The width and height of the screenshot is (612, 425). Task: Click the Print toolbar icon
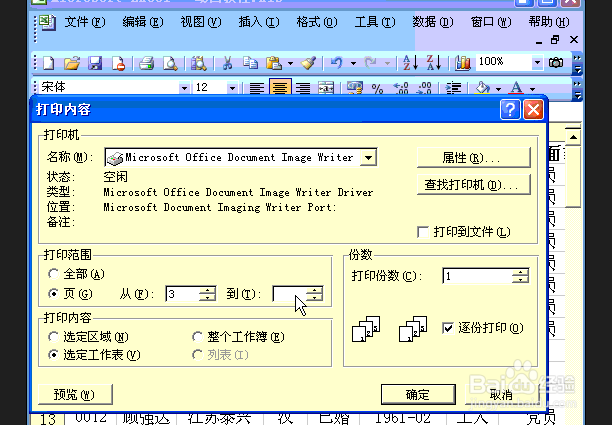(147, 63)
